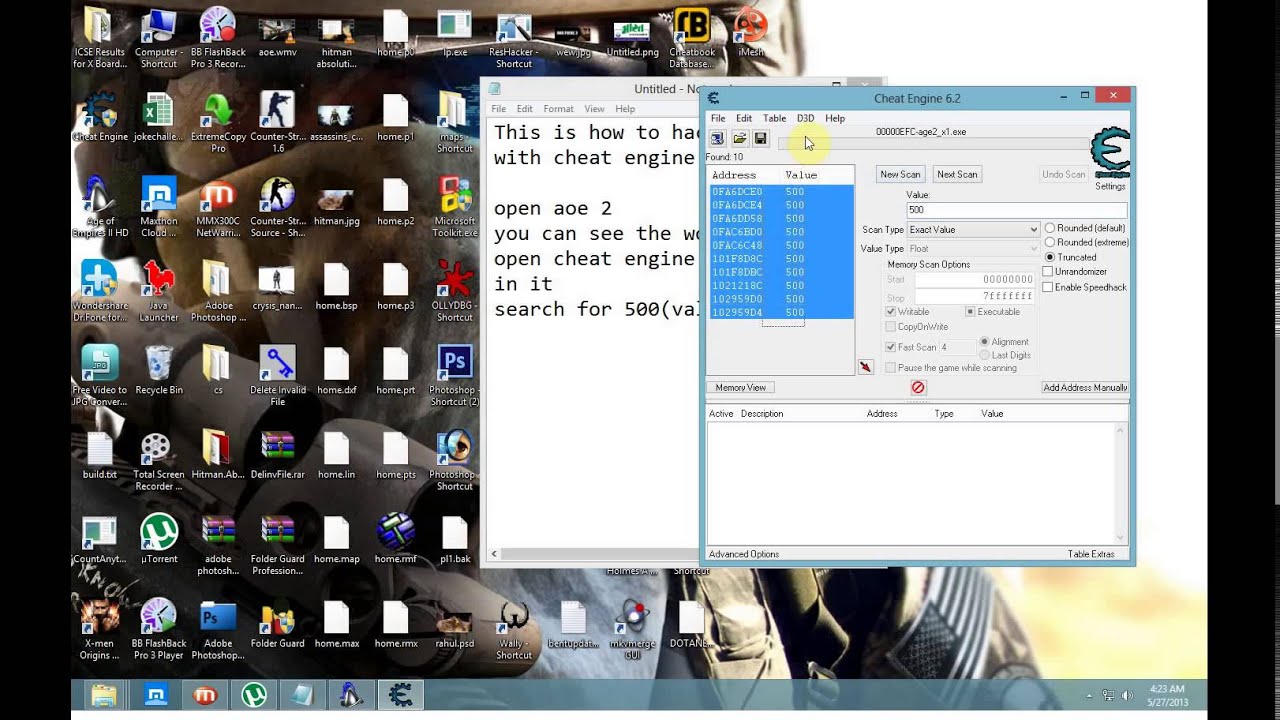Click the Maxthon taskbar icon
Viewport: 1280px width, 720px height.
pyautogui.click(x=156, y=694)
